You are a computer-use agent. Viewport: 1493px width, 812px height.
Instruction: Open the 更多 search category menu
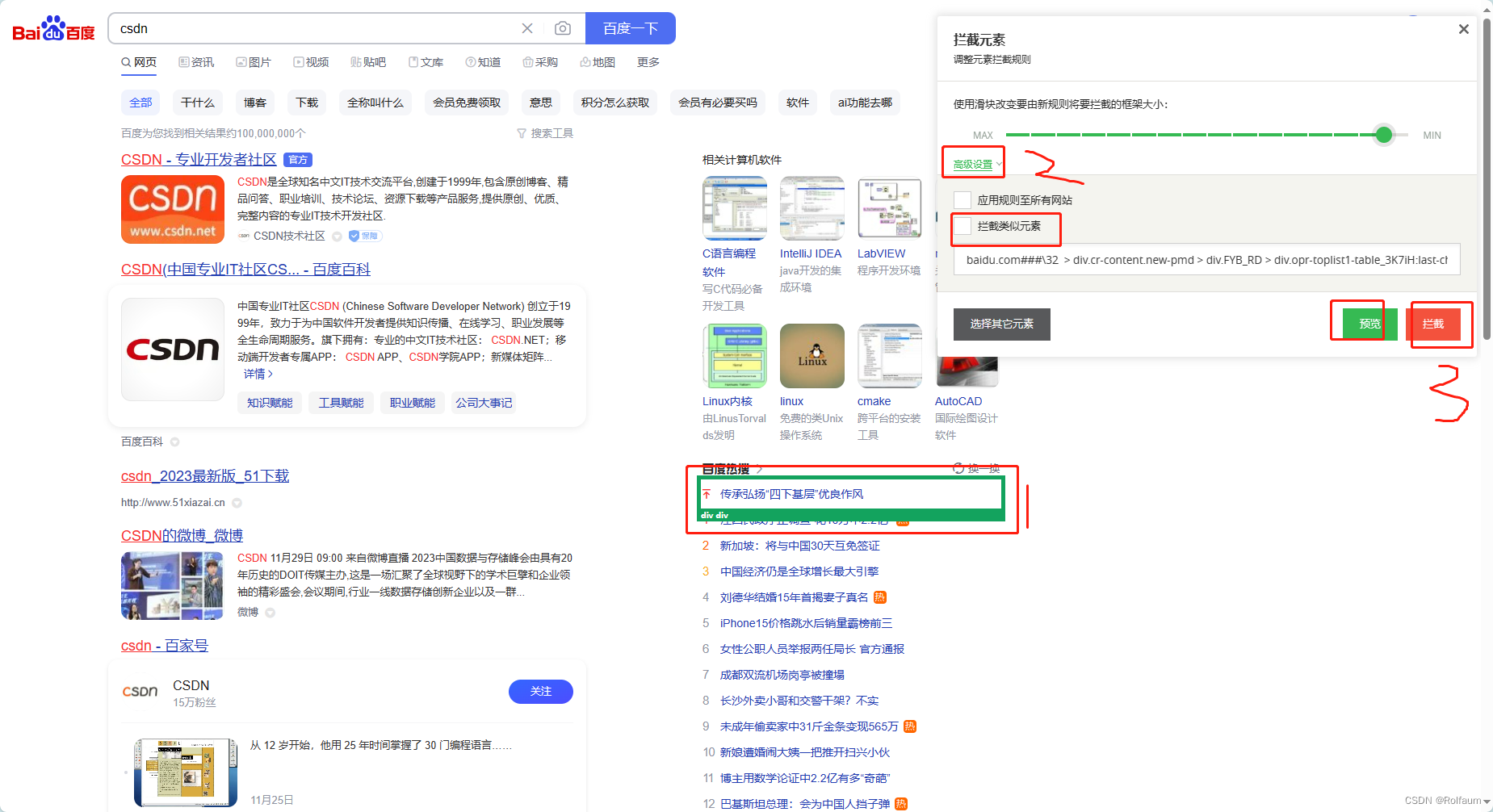click(648, 62)
